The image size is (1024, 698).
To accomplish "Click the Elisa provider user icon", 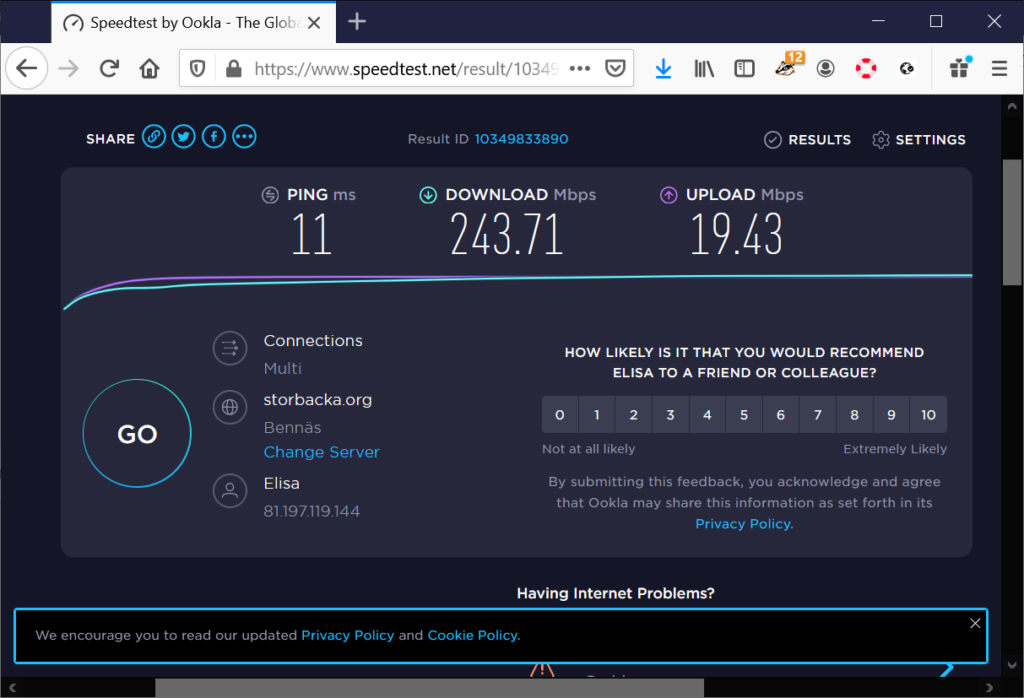I will [x=230, y=490].
